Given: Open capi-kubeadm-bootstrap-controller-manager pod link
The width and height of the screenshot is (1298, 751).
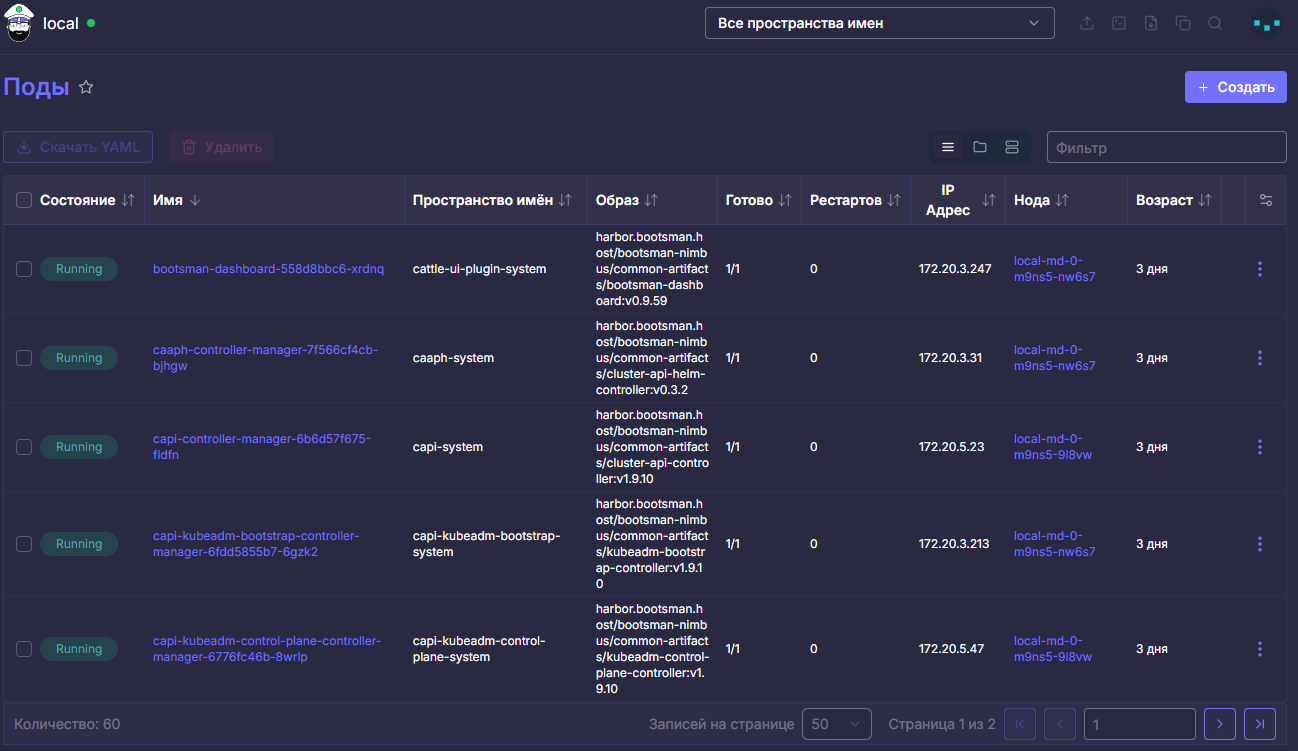Looking at the screenshot, I should coord(256,544).
